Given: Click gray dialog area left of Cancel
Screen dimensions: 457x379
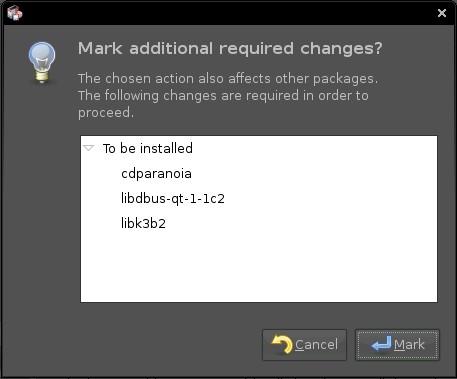Looking at the screenshot, I should [x=167, y=345].
